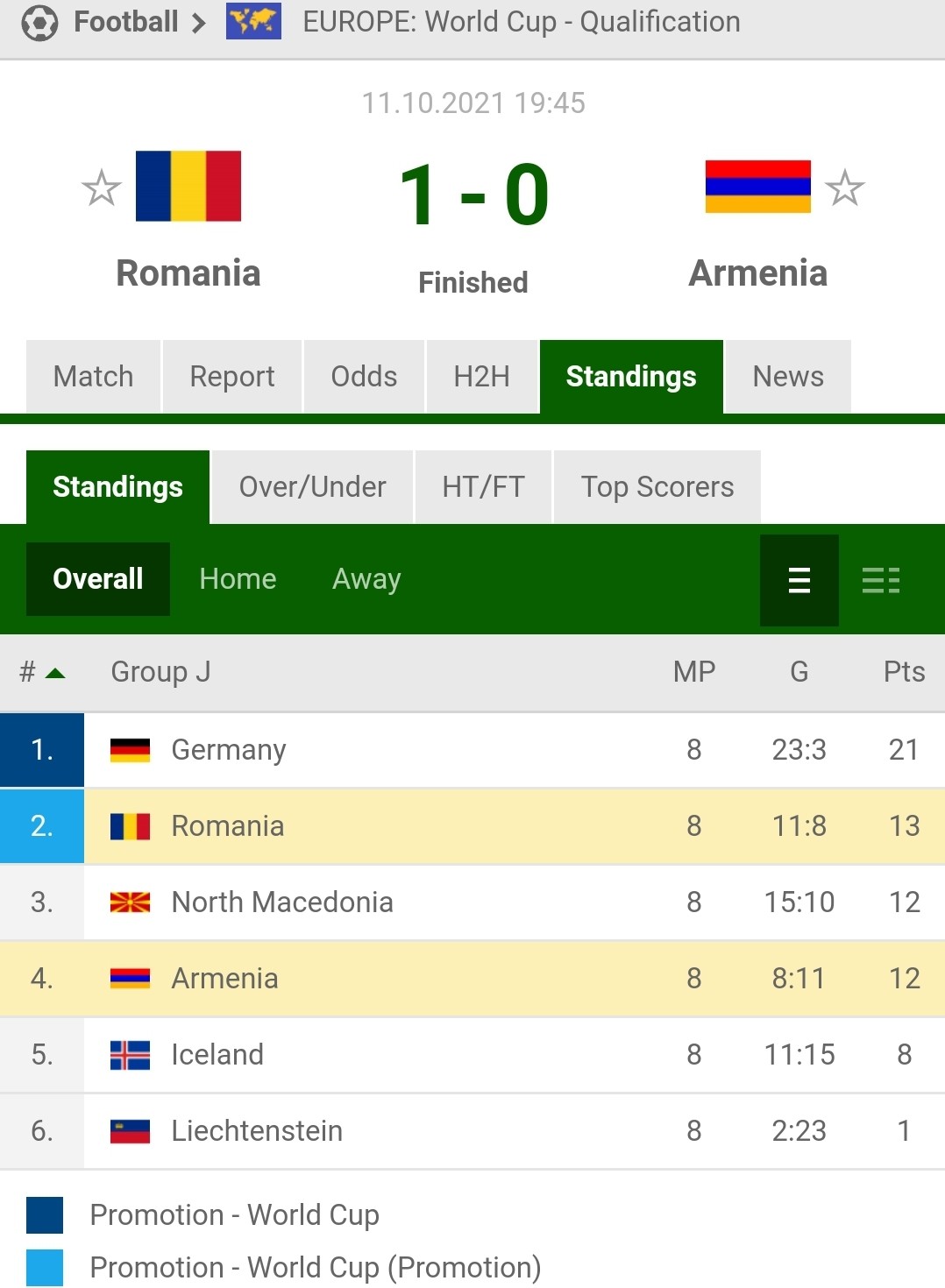Switch to compact list view icon
The height and width of the screenshot is (1288, 945).
pyautogui.click(x=799, y=580)
